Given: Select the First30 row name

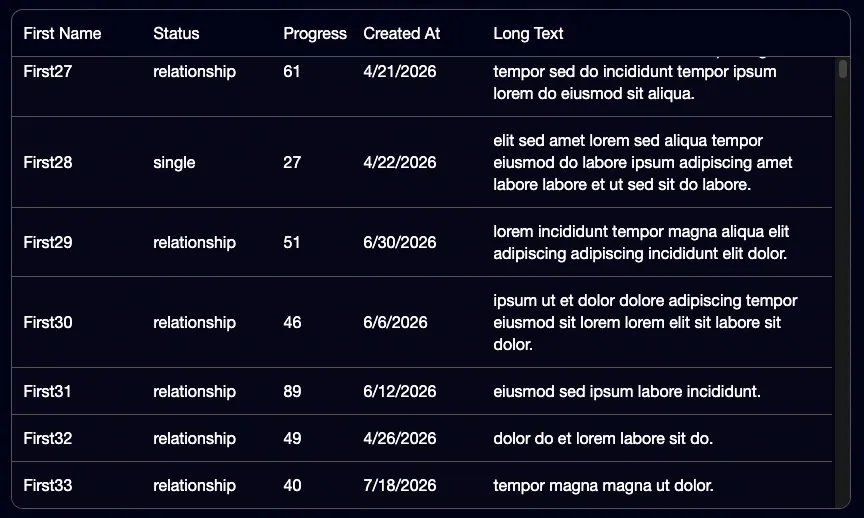Looking at the screenshot, I should (48, 322).
